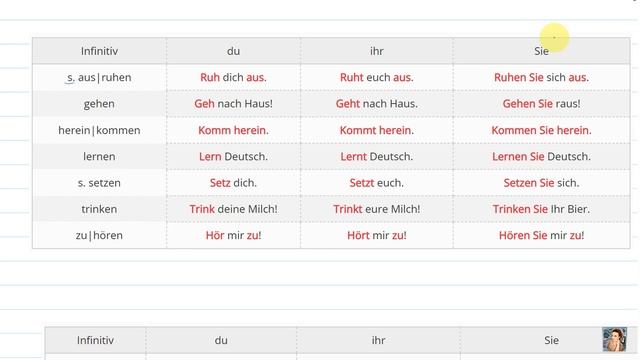Click the 'Infinitiv' header in top table

coord(99,51)
